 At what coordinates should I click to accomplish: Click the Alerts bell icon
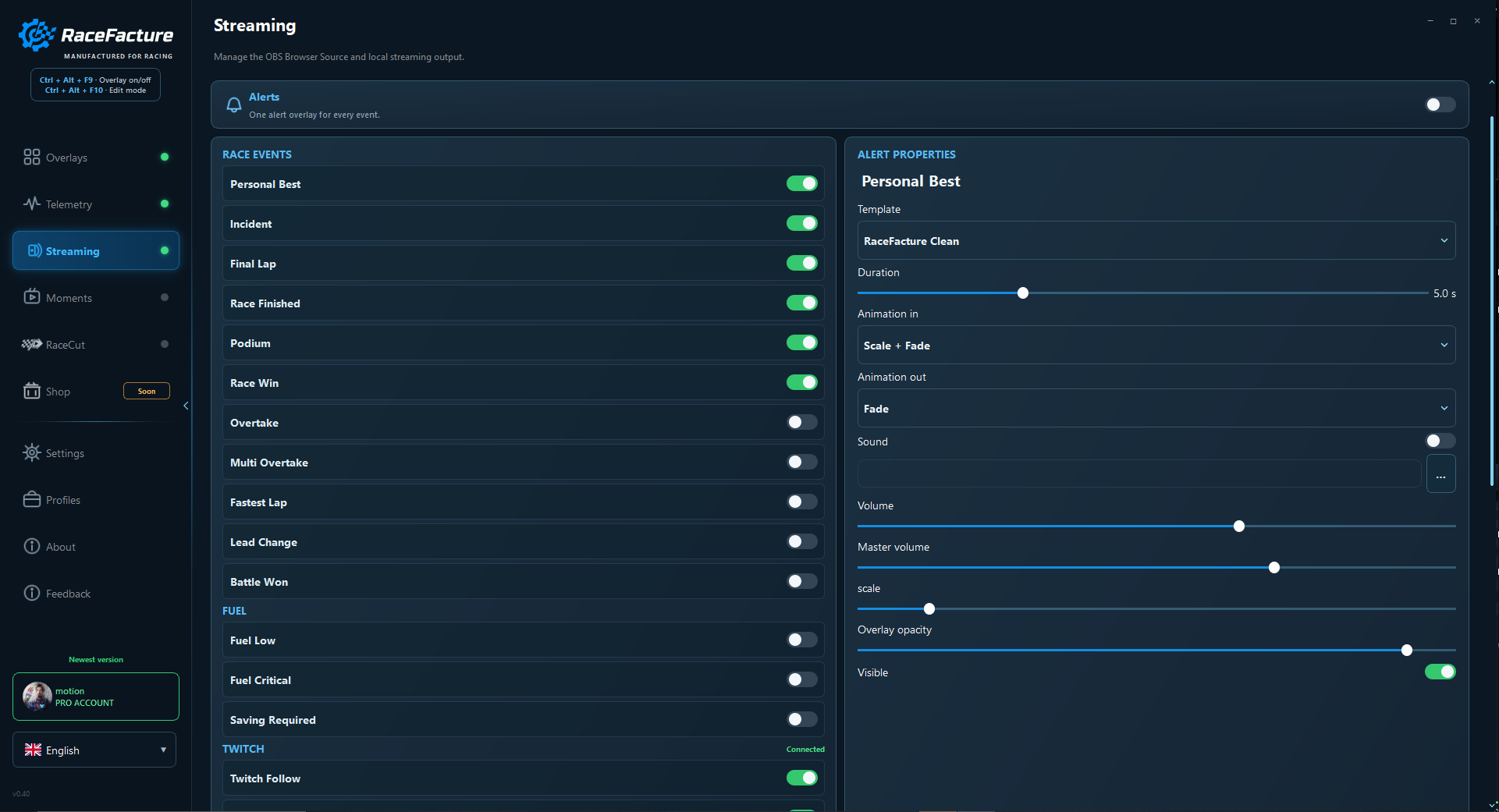click(233, 105)
